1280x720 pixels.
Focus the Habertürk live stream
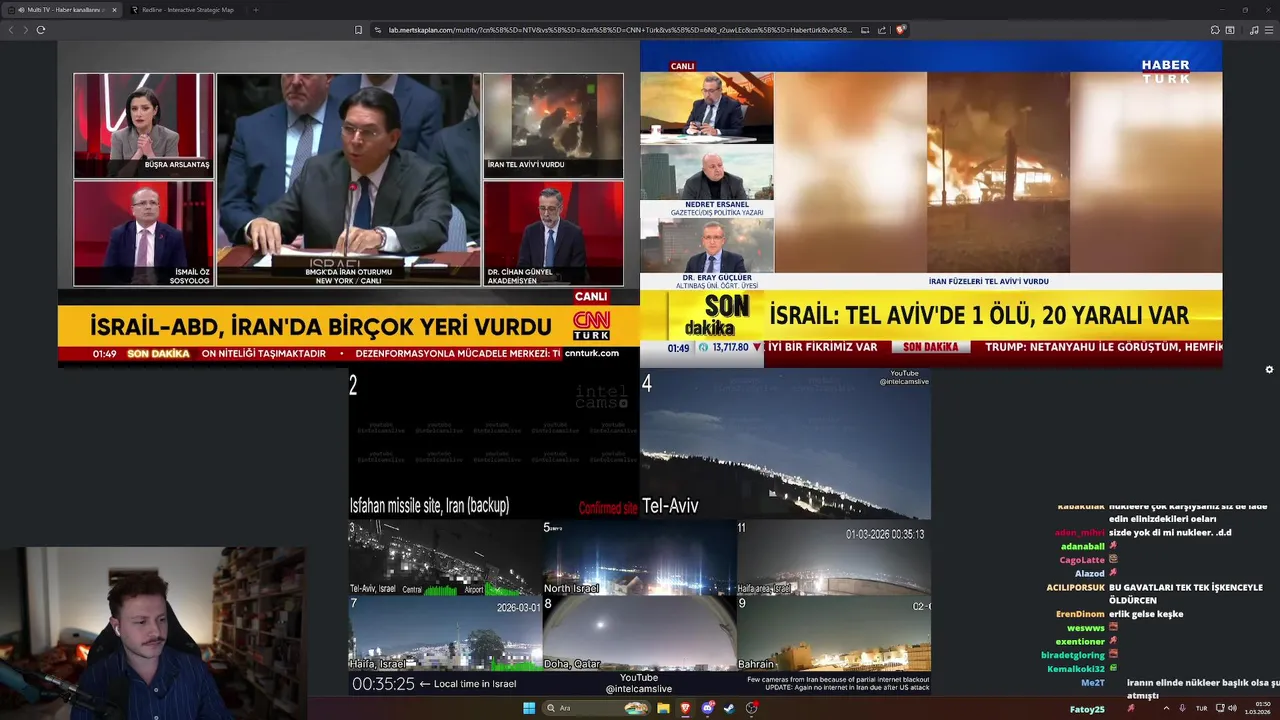[931, 204]
